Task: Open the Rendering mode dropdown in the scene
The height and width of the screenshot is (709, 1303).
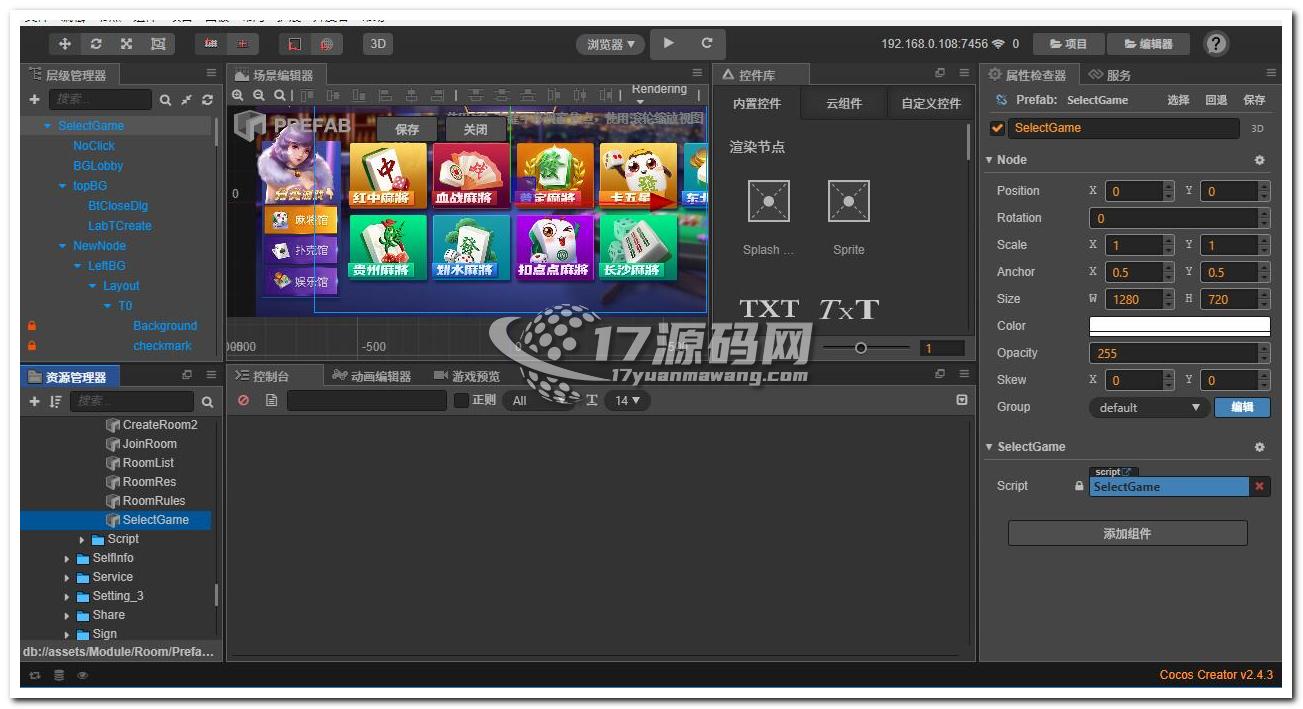Action: click(659, 94)
